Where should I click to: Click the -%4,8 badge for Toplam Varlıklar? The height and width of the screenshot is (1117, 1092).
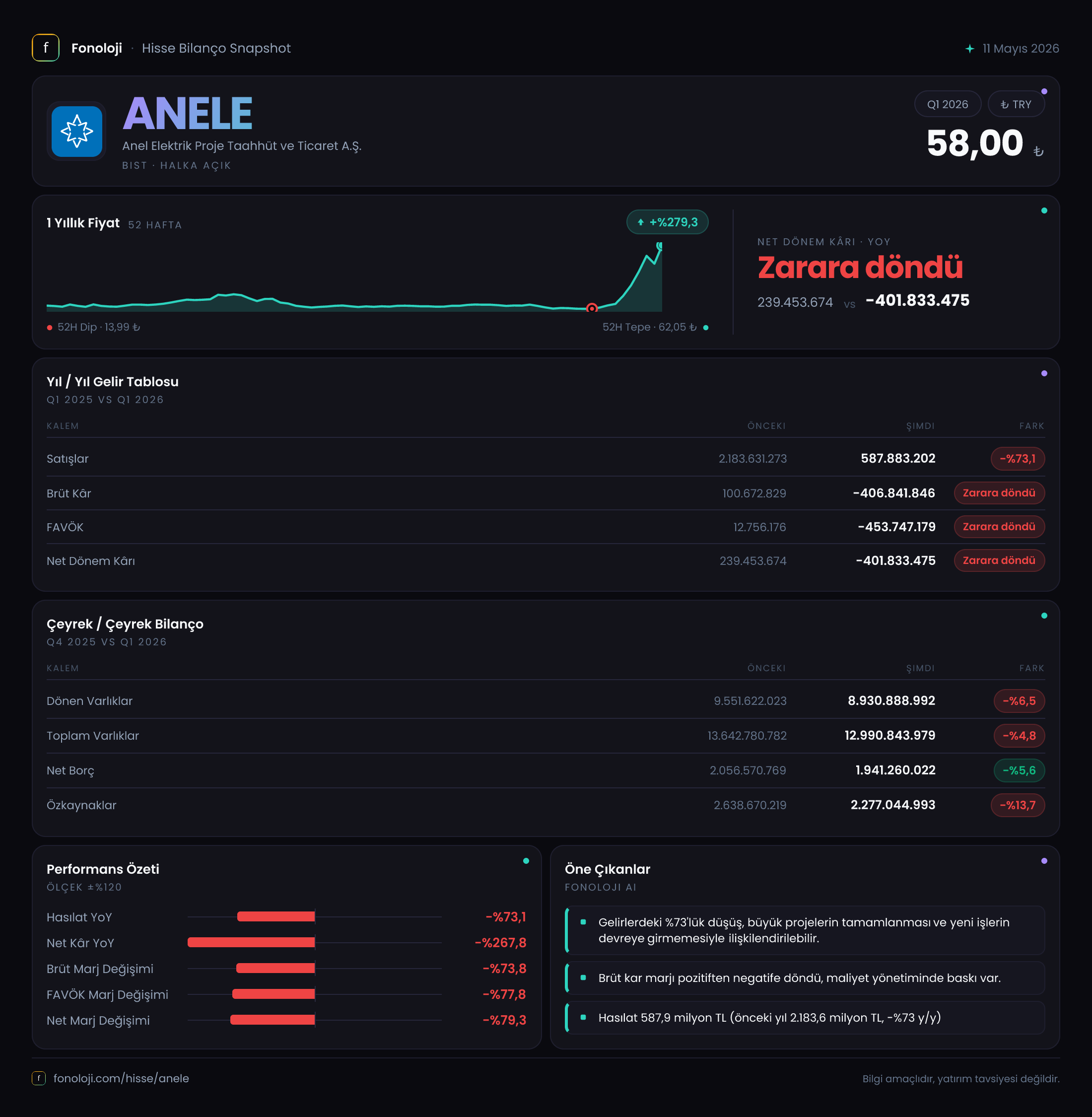click(1019, 736)
